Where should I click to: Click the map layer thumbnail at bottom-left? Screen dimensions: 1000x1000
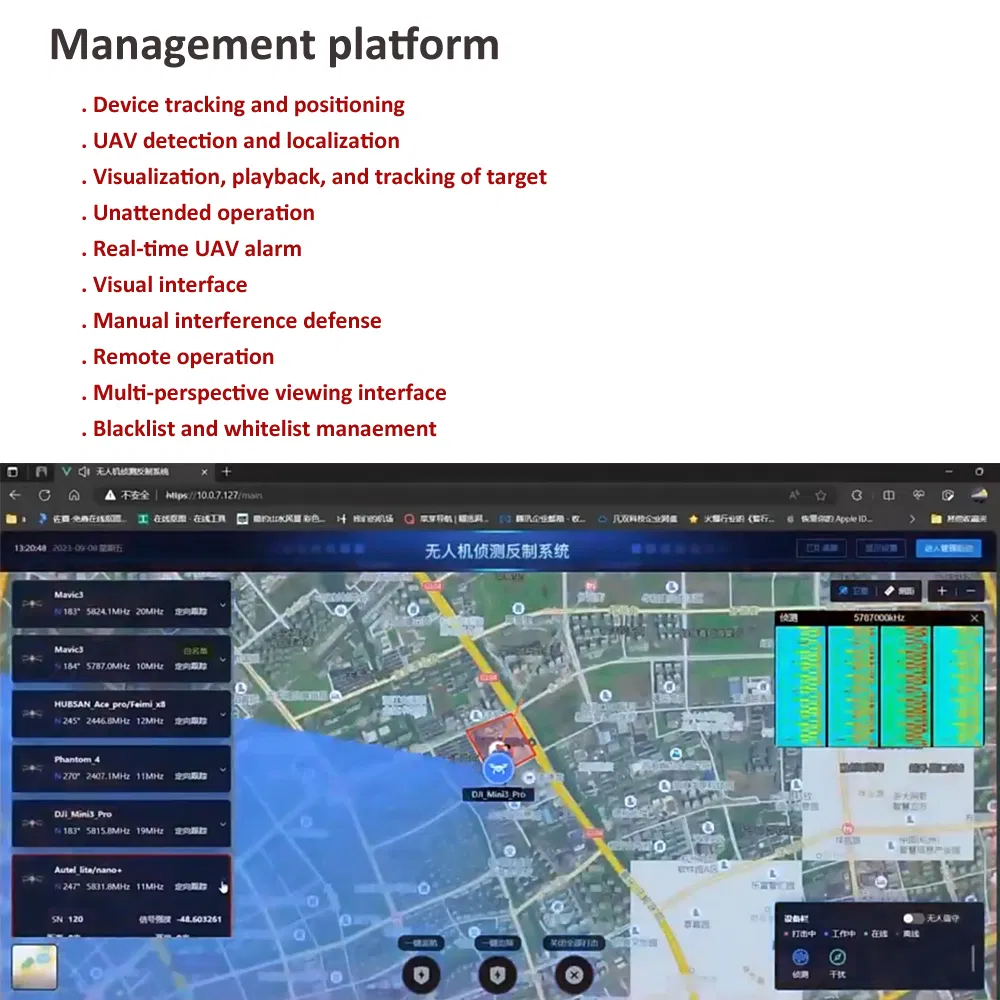coord(34,966)
